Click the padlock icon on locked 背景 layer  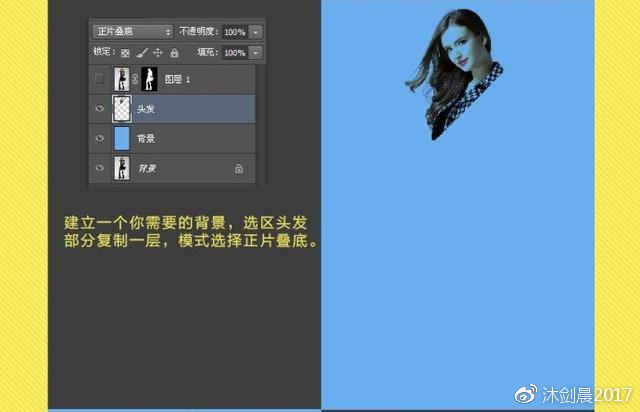click(239, 168)
